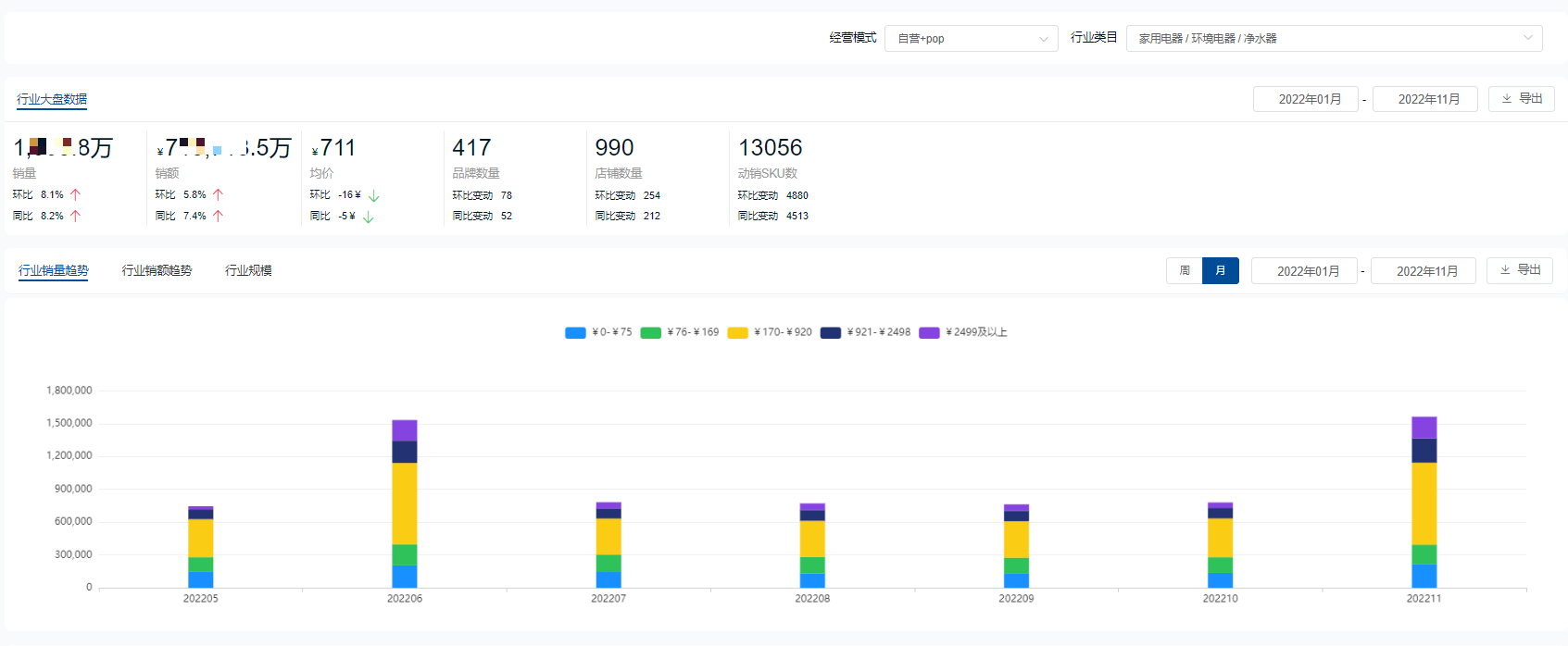Open the 行业规模 tab
The width and height of the screenshot is (1568, 646).
(x=248, y=270)
